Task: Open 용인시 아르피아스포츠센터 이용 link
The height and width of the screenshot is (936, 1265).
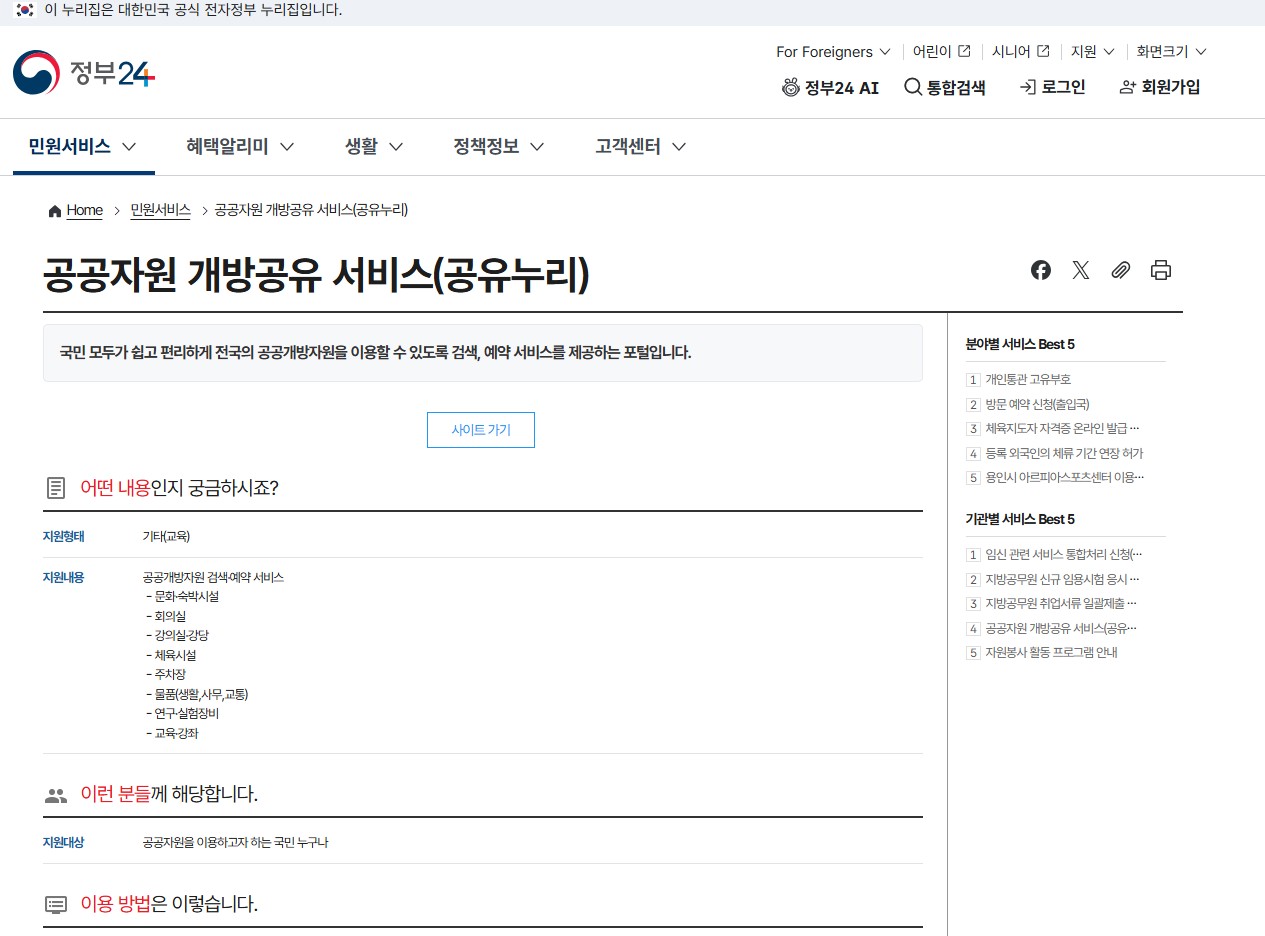Action: pos(1064,478)
